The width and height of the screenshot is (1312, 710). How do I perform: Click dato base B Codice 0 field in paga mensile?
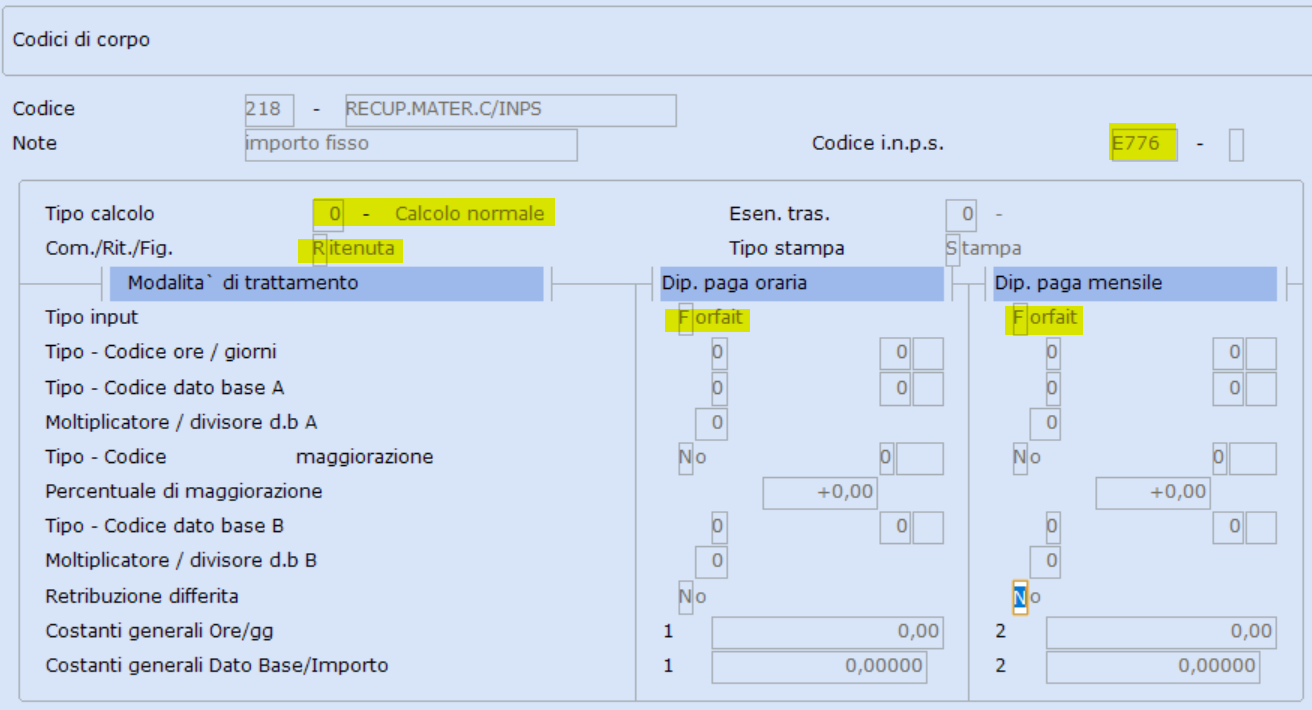1227,527
